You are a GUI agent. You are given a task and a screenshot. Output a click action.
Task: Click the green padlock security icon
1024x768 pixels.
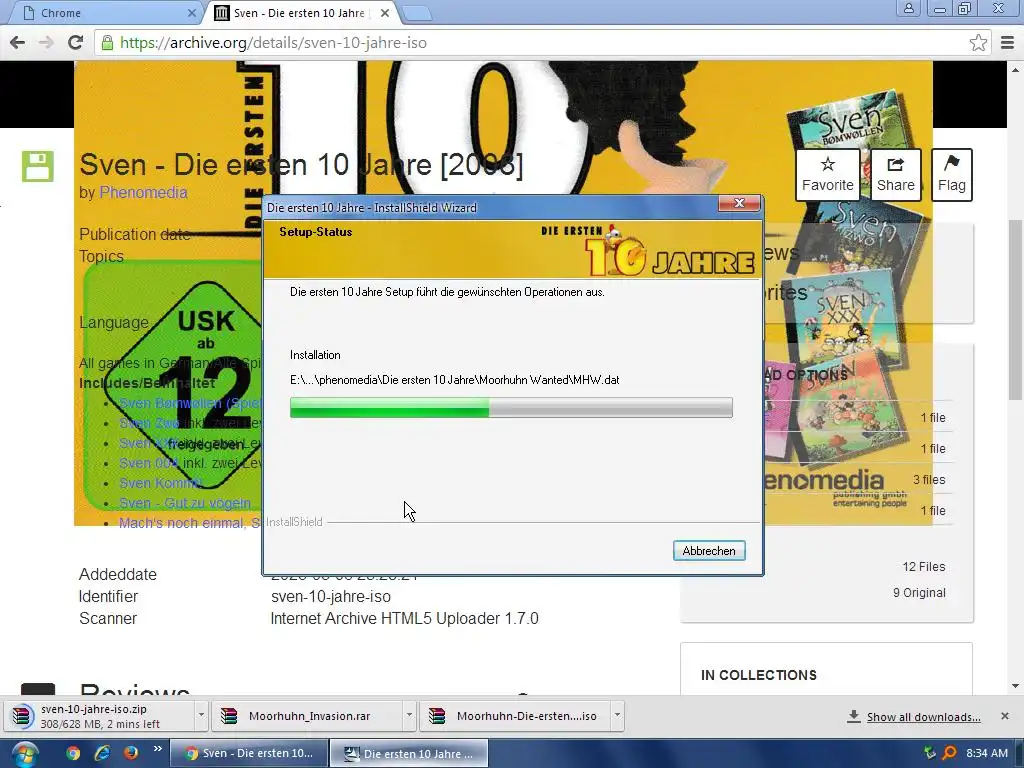click(106, 43)
